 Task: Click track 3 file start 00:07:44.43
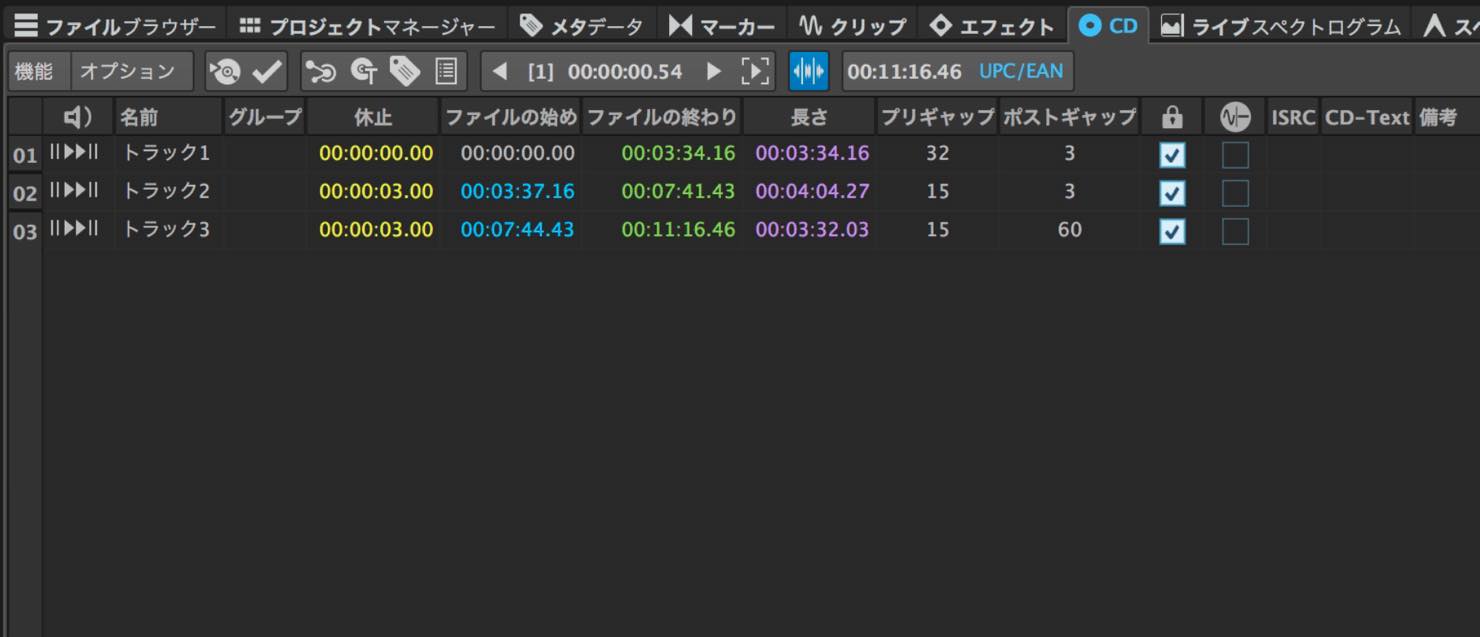517,230
